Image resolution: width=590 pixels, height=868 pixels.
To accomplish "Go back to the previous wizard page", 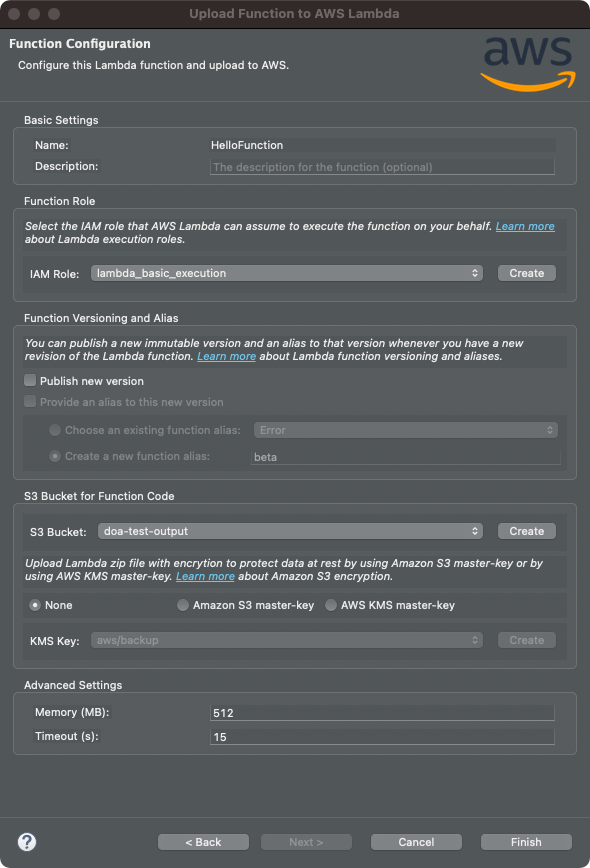I will [203, 842].
